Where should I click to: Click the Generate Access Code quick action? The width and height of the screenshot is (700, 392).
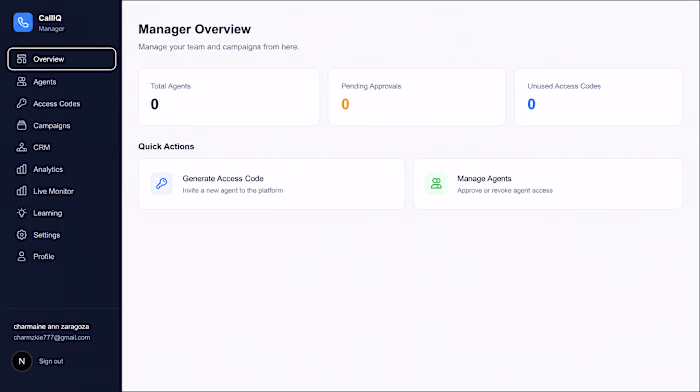271,183
